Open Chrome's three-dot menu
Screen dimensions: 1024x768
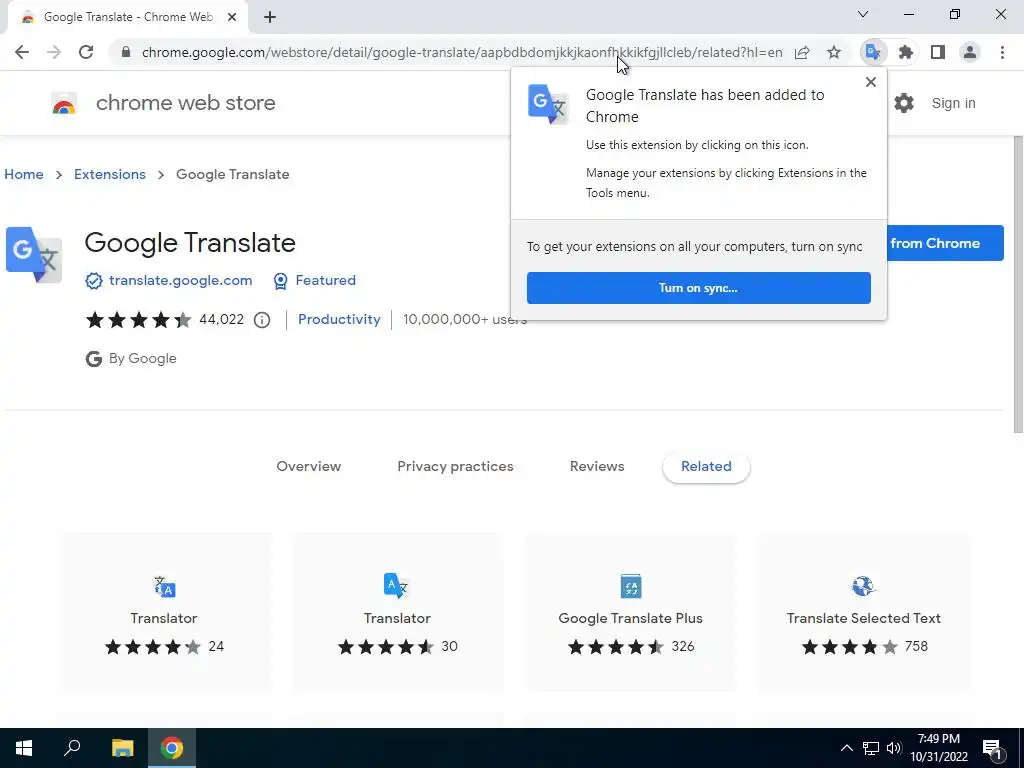(x=1002, y=52)
